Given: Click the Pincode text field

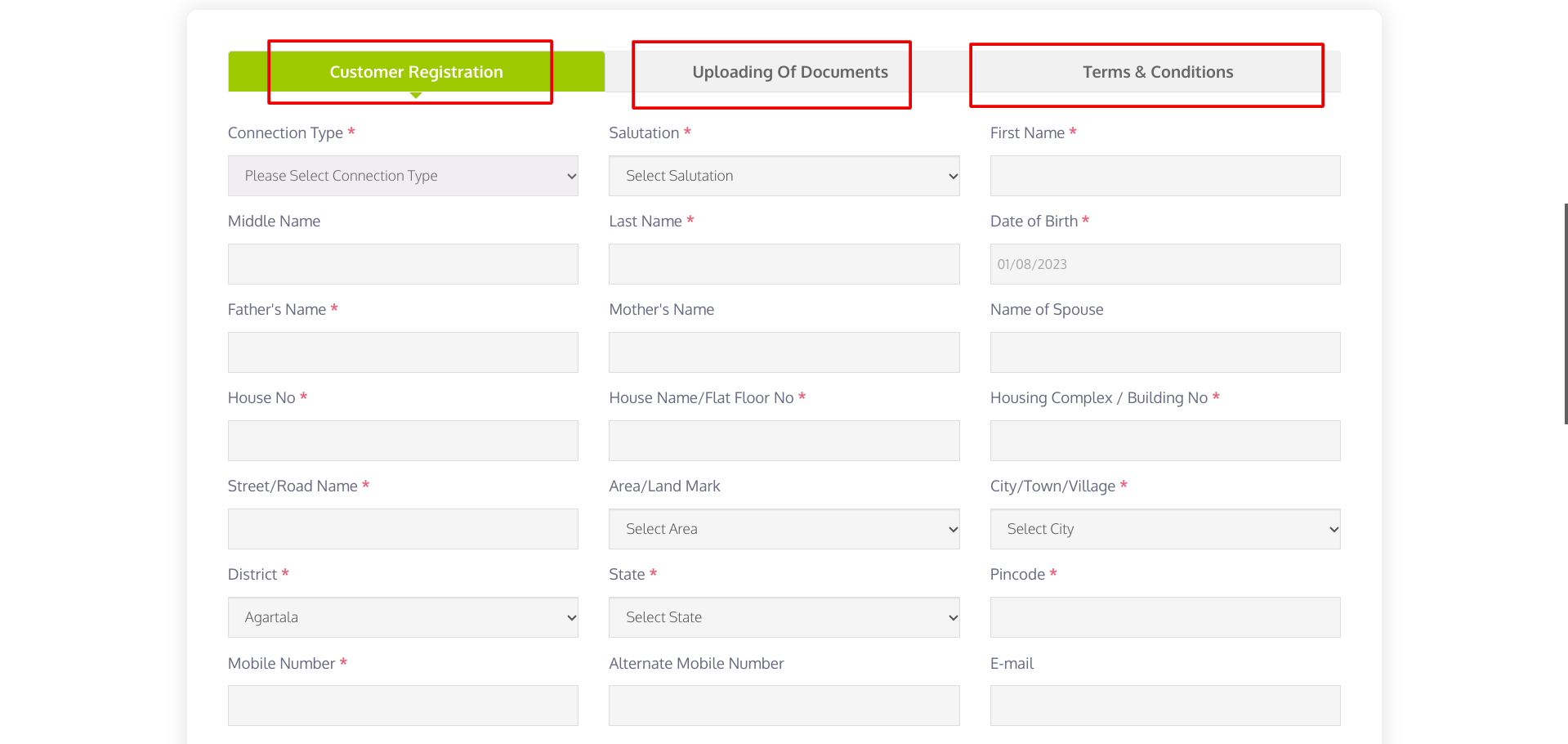Looking at the screenshot, I should tap(1164, 617).
